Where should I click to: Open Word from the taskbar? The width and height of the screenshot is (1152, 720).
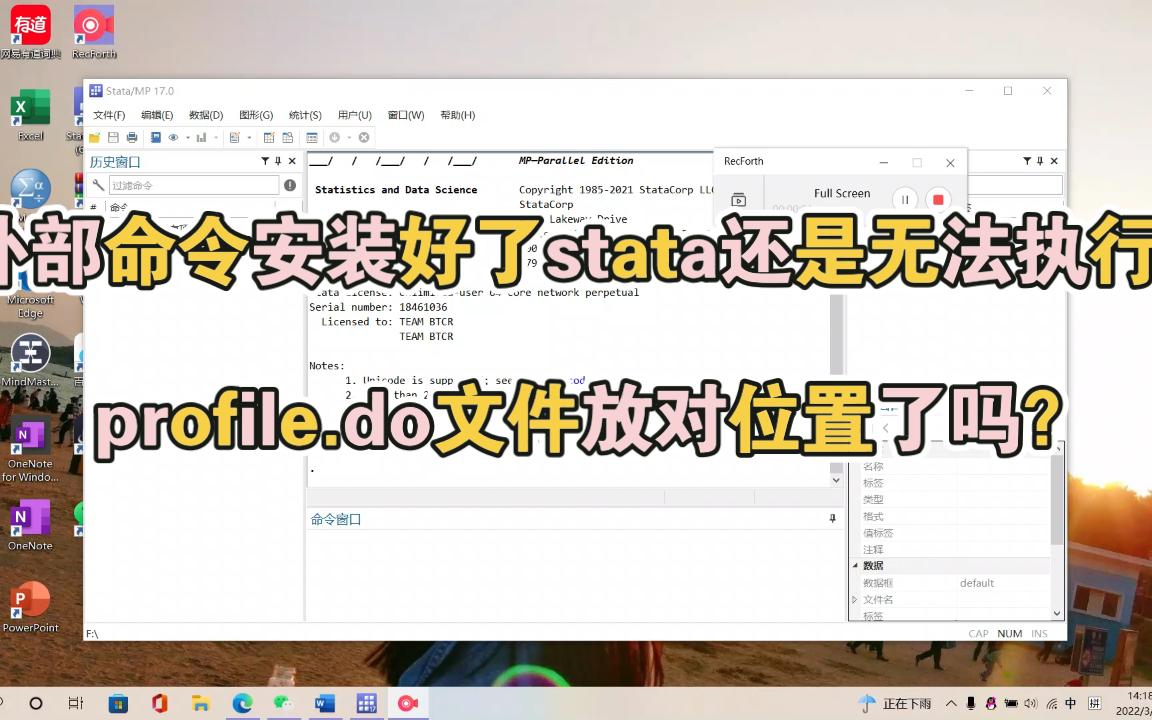tap(325, 704)
